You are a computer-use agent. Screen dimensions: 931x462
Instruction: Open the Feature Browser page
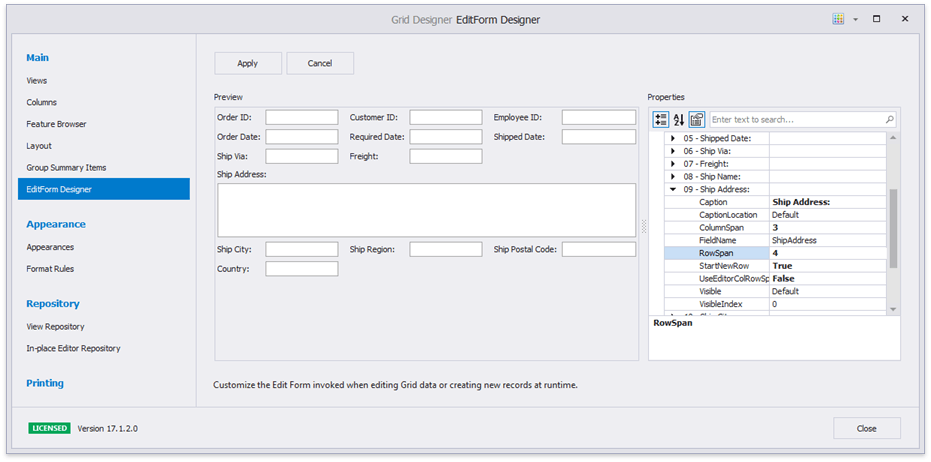(56, 124)
